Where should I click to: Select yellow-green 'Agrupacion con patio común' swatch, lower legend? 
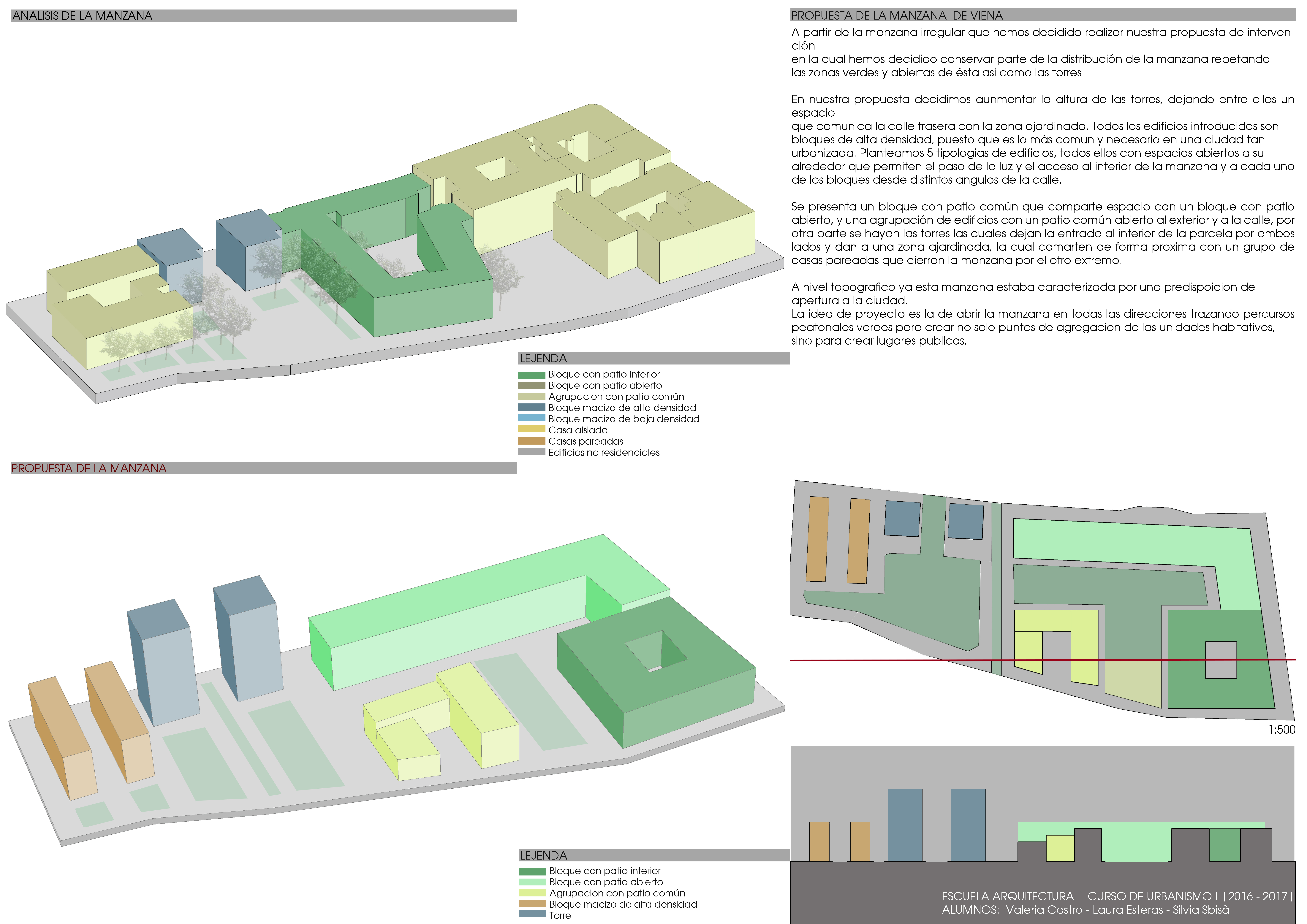pos(532,893)
